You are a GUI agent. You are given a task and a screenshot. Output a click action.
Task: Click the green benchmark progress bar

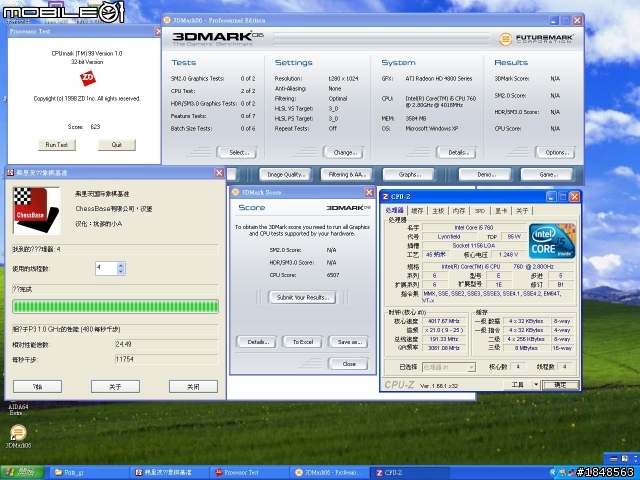tap(116, 307)
